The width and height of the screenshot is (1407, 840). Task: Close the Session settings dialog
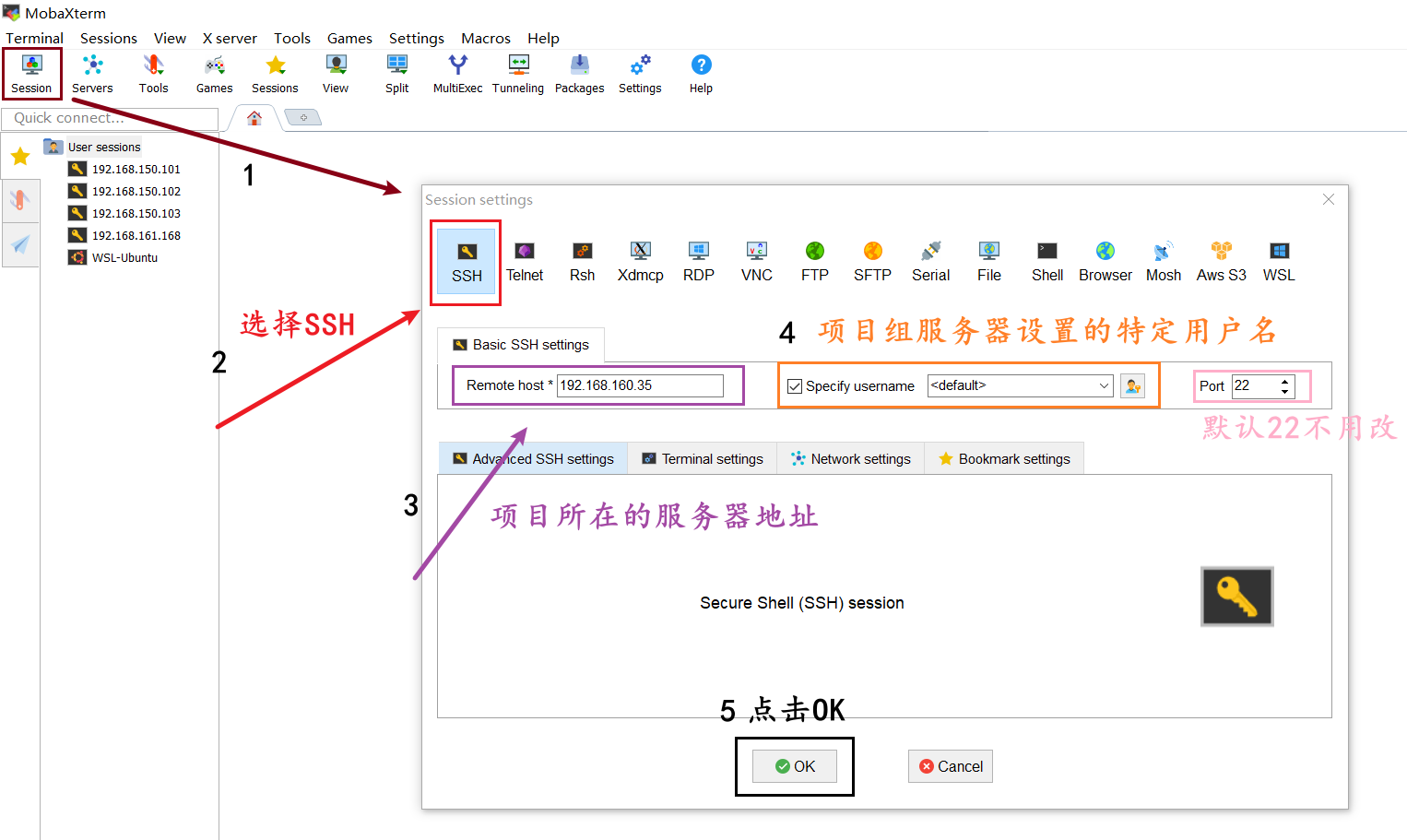click(1329, 199)
